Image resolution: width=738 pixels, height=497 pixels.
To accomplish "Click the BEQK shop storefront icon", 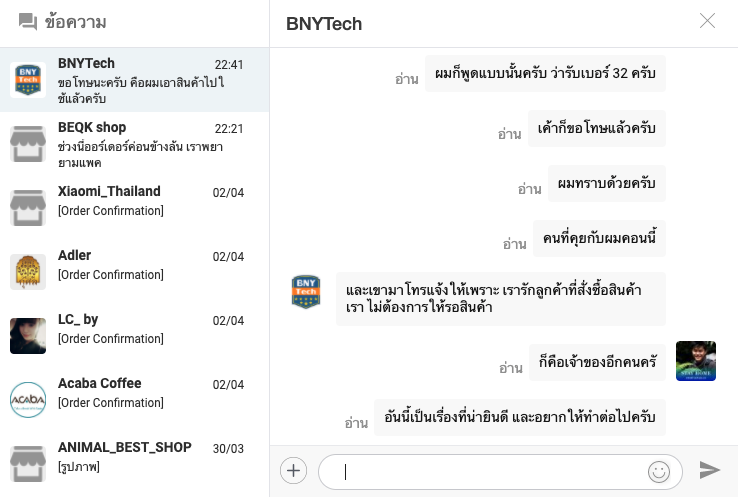I will 28,144.
